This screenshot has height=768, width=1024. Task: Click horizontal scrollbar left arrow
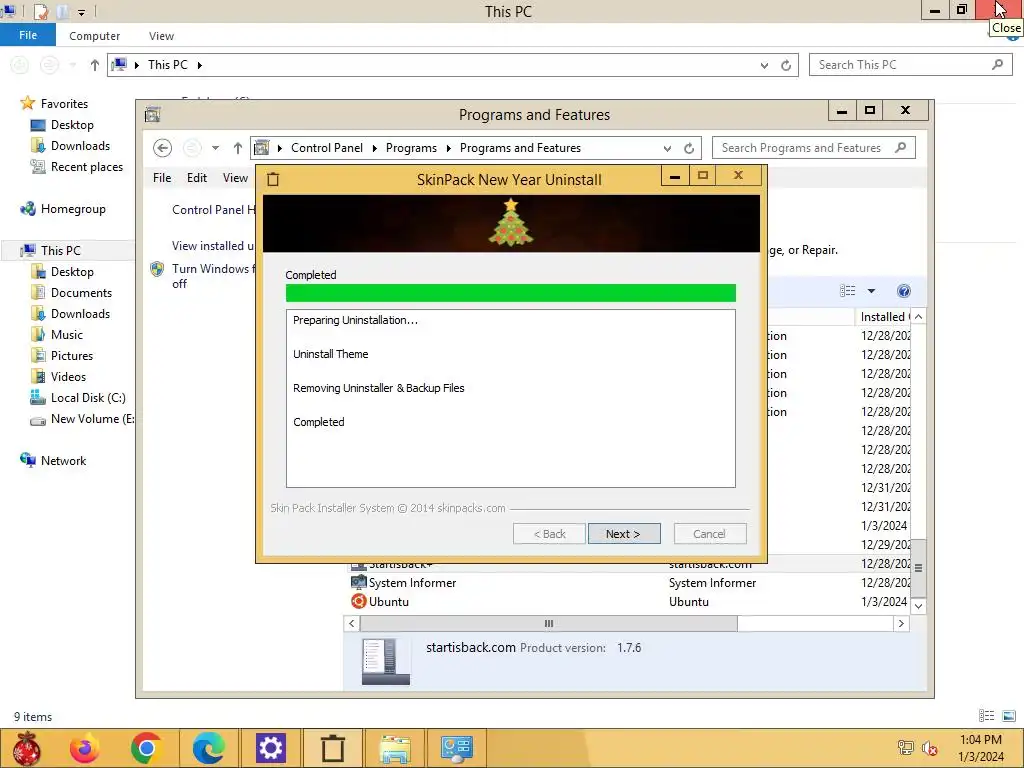pyautogui.click(x=352, y=624)
